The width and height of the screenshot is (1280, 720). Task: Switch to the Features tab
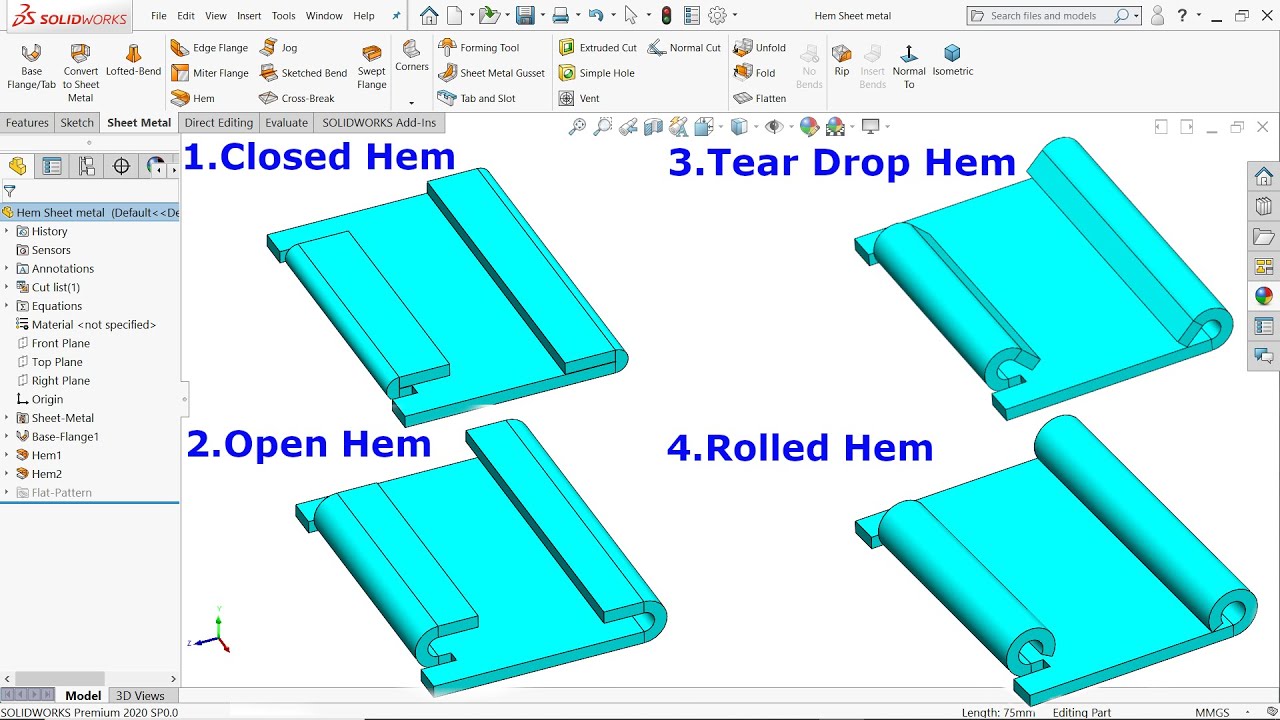(x=27, y=123)
